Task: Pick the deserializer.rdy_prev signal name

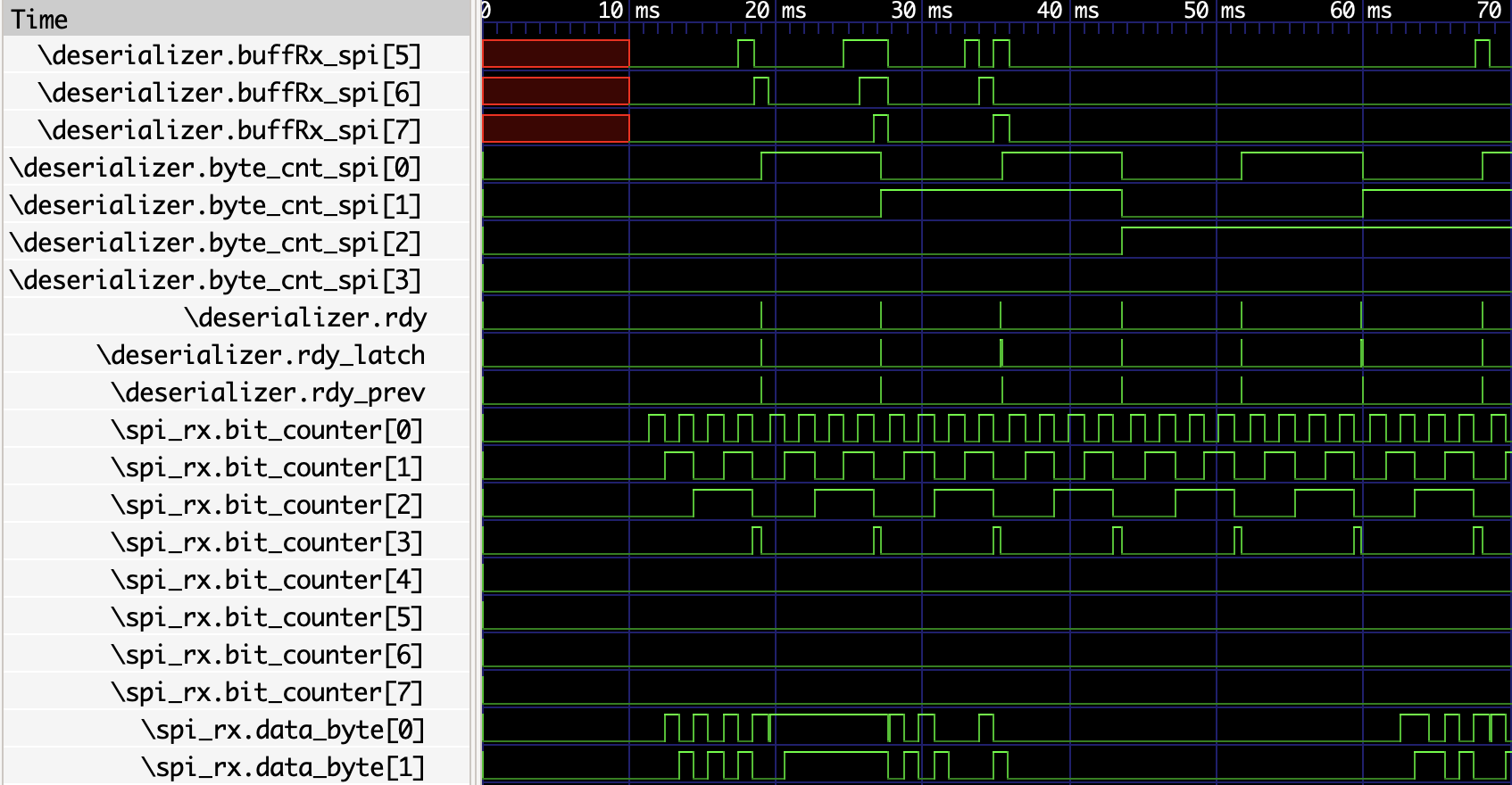Action: point(268,392)
